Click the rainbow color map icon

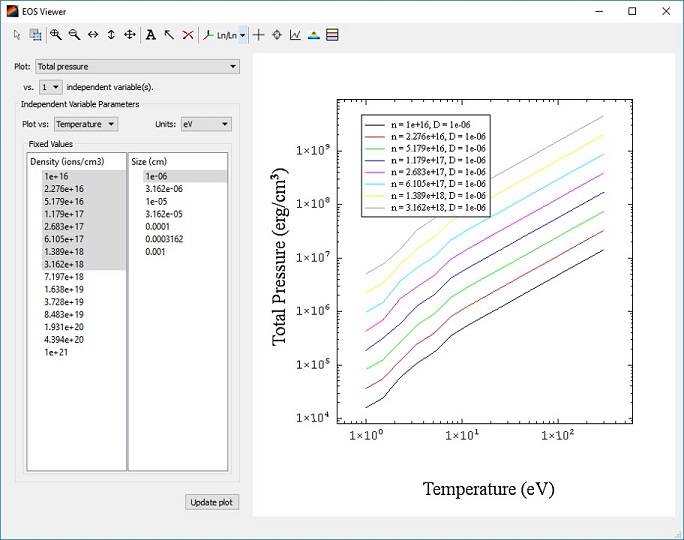coord(314,35)
